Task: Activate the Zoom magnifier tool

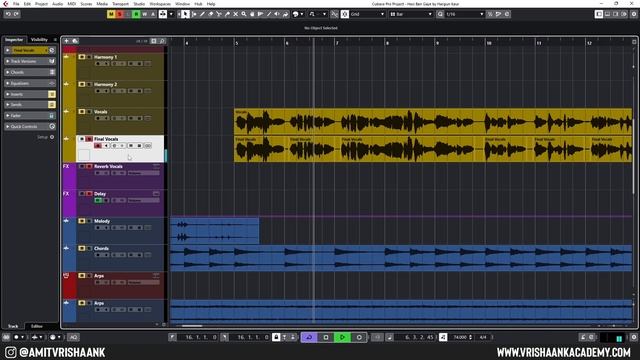Action: [244, 14]
